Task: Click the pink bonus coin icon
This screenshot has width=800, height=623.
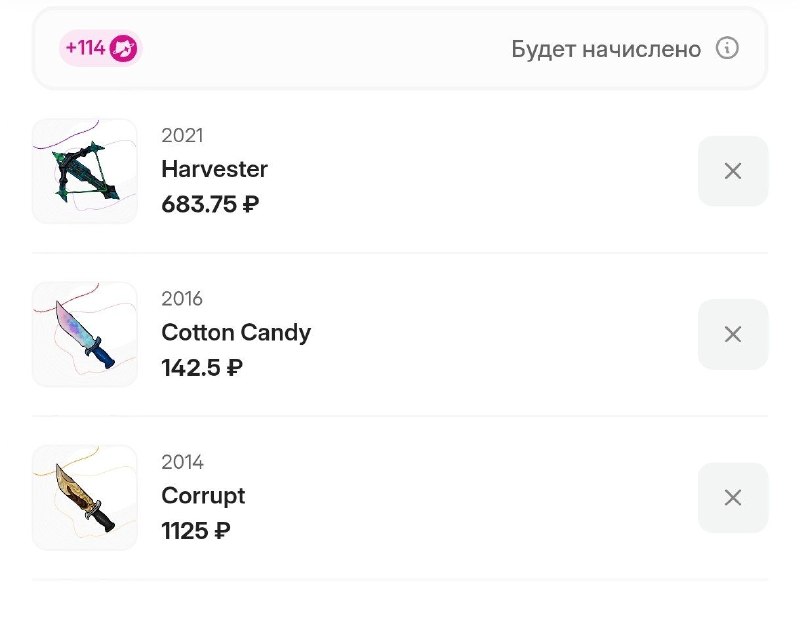Action: pos(123,48)
